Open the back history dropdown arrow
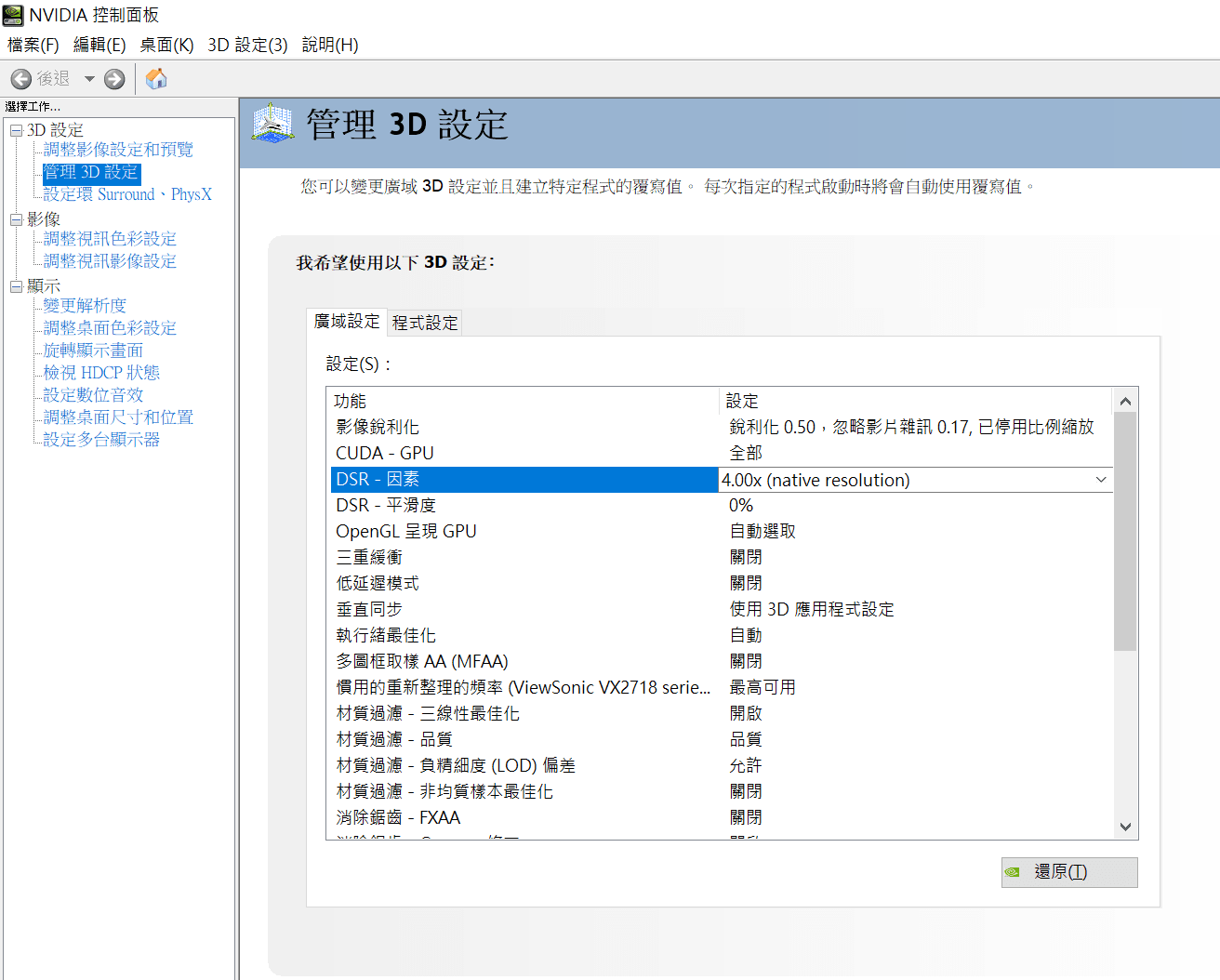 tap(89, 79)
